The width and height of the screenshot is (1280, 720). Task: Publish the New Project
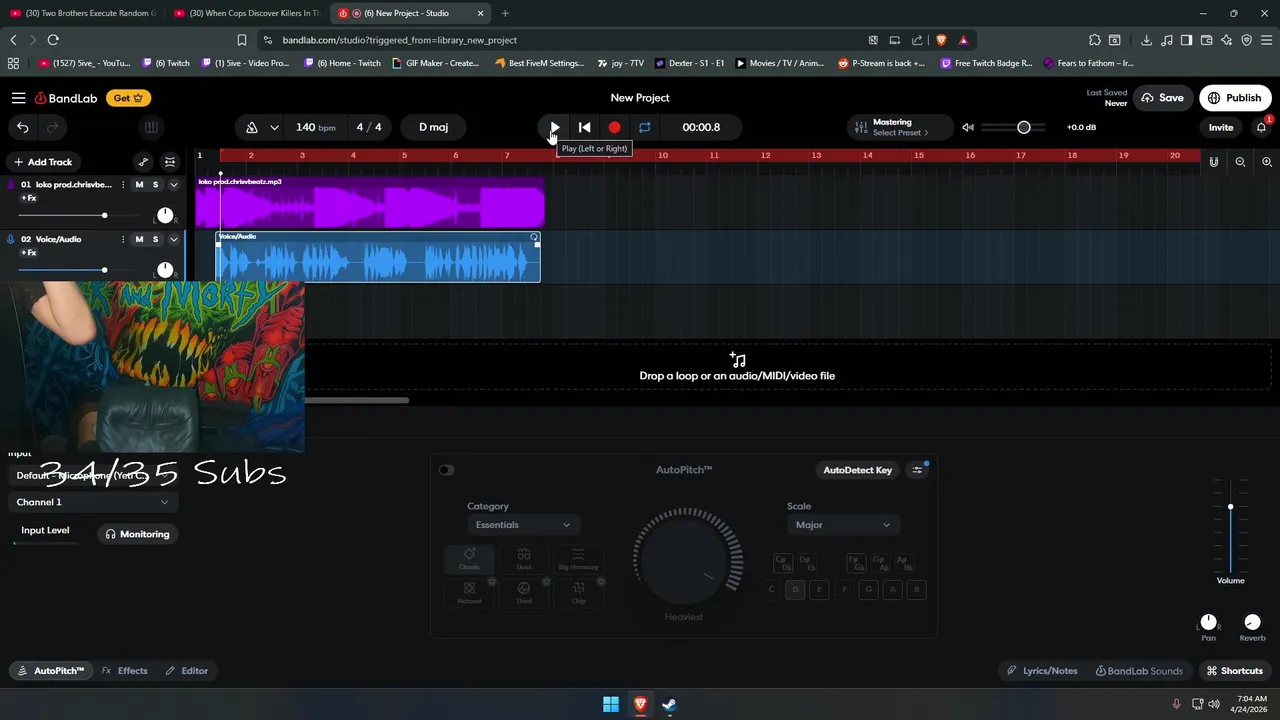(x=1235, y=98)
